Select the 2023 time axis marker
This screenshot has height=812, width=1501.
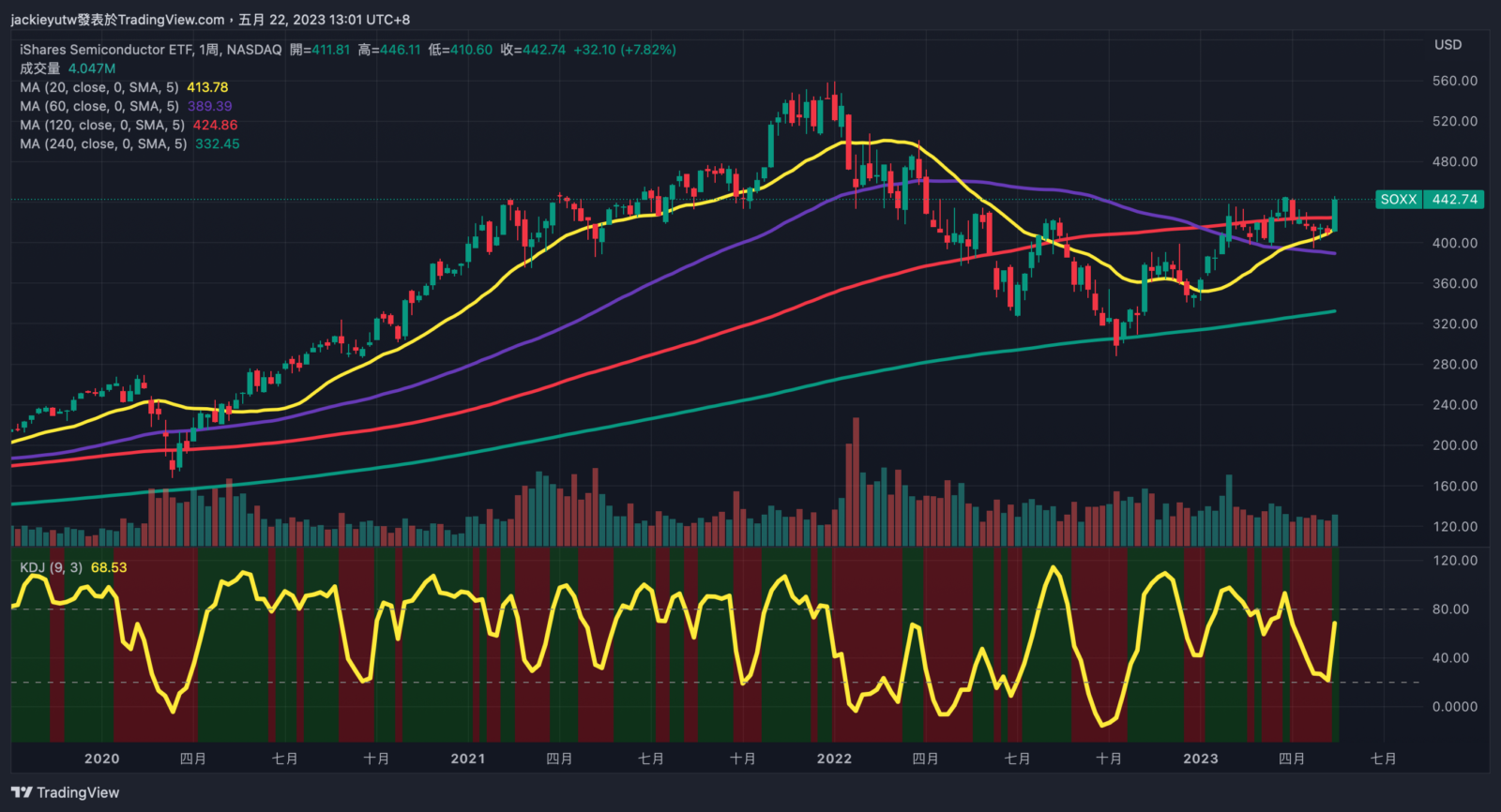pyautogui.click(x=1200, y=759)
